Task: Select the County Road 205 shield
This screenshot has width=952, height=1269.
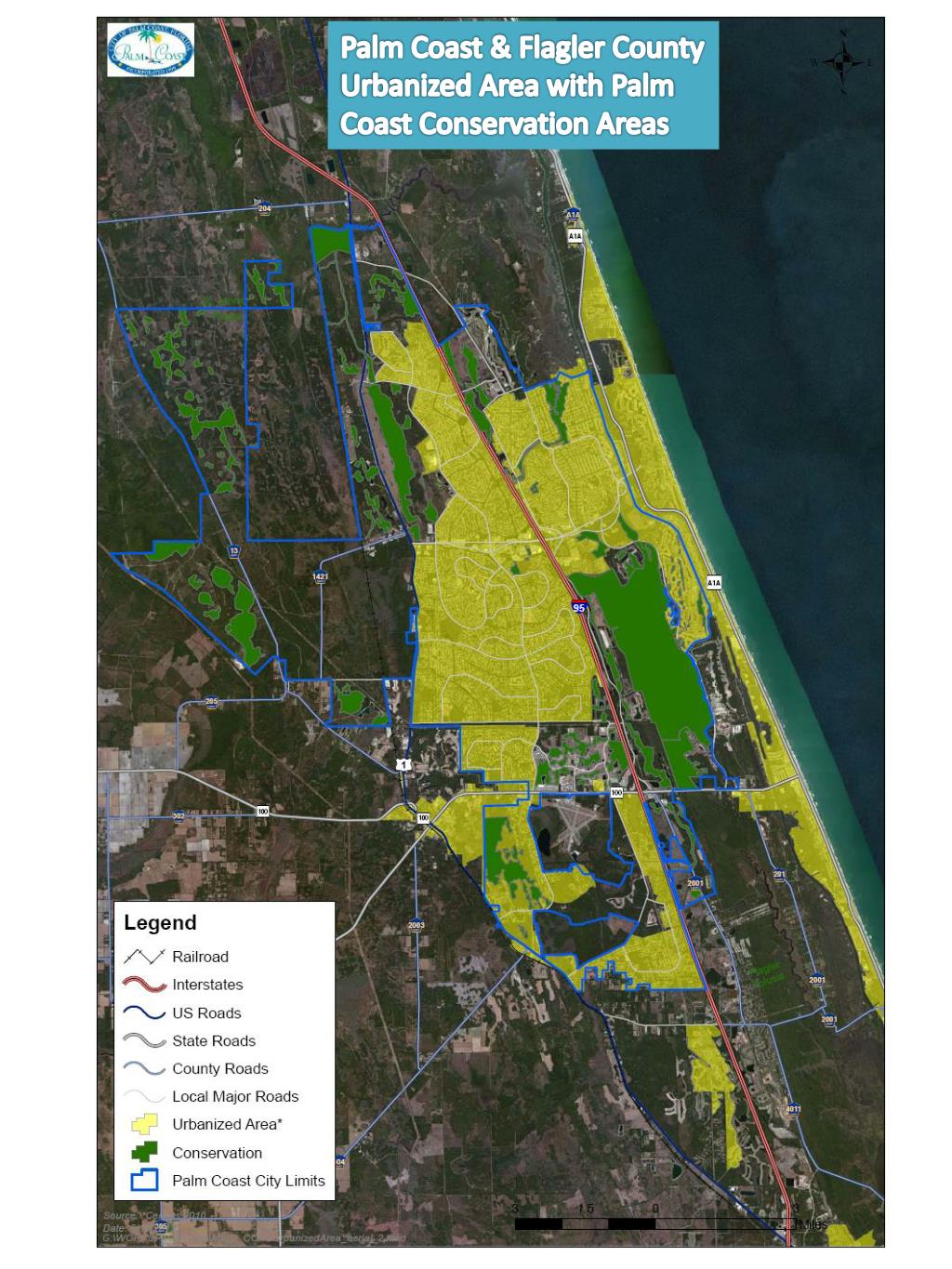Action: (x=212, y=701)
